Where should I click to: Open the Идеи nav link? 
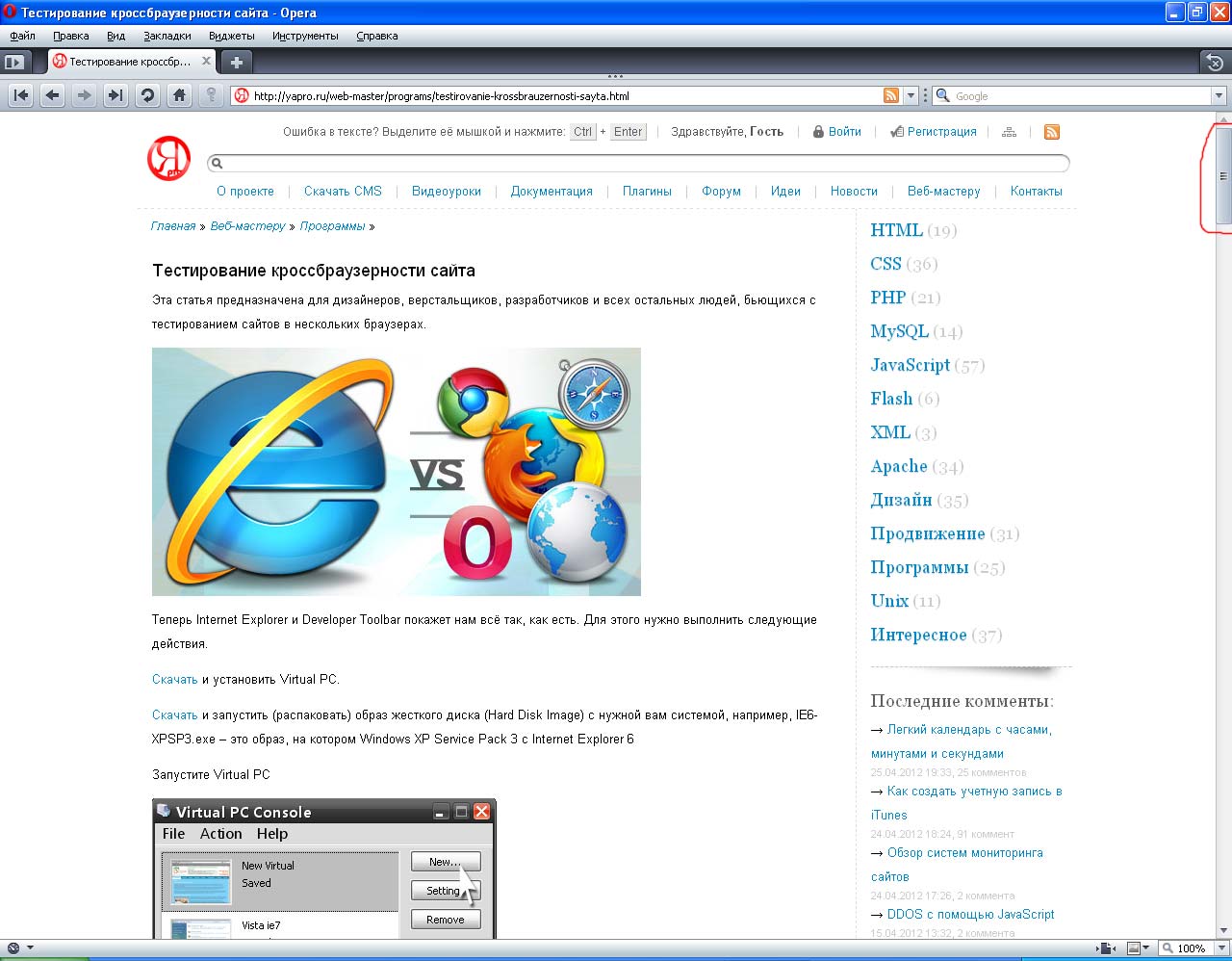pyautogui.click(x=785, y=191)
